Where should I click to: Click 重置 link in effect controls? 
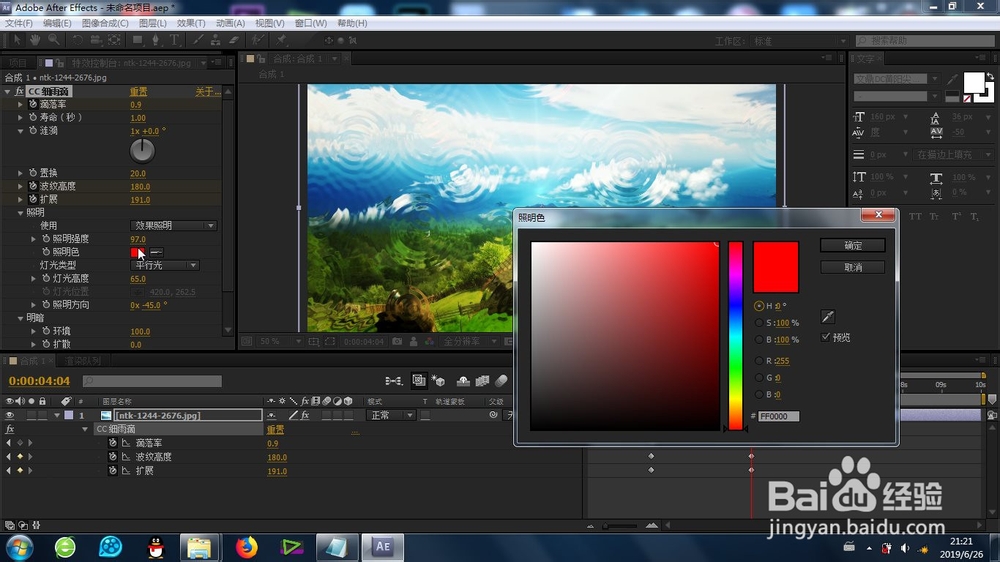(138, 92)
